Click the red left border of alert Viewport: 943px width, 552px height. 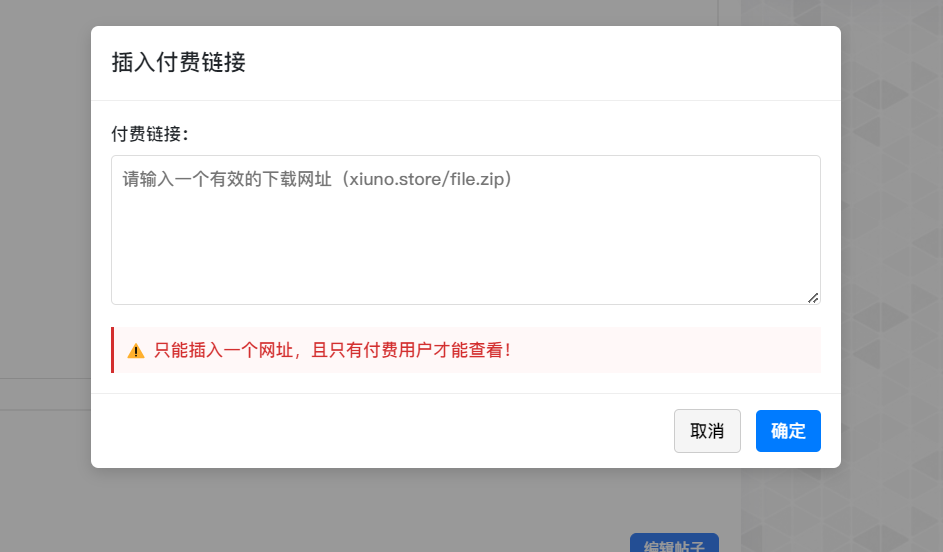pyautogui.click(x=113, y=350)
